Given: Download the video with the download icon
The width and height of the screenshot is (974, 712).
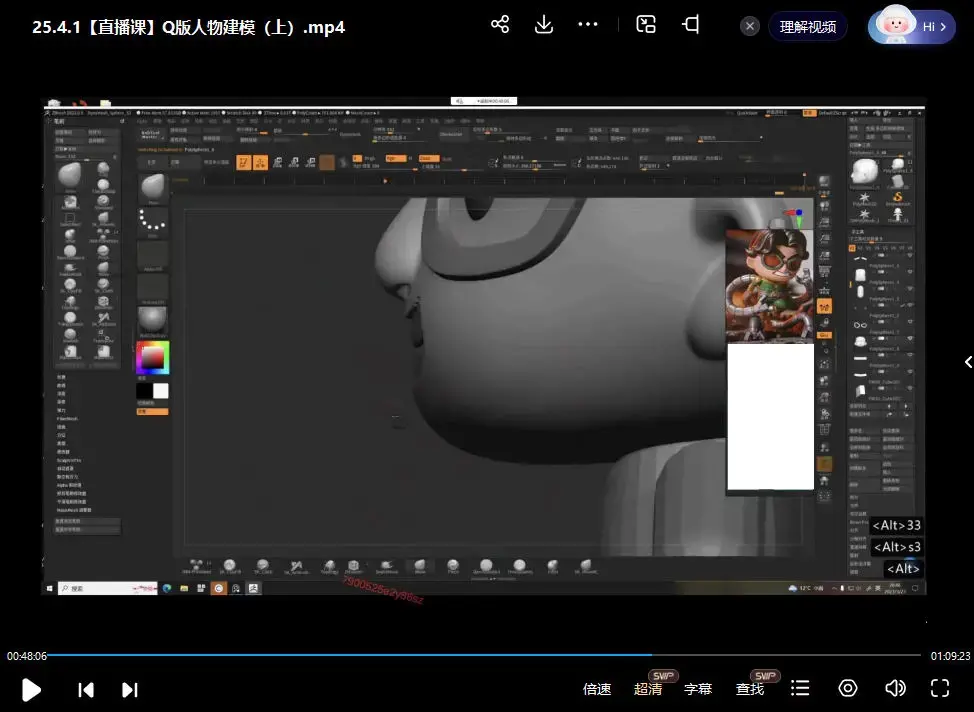Looking at the screenshot, I should tap(544, 25).
